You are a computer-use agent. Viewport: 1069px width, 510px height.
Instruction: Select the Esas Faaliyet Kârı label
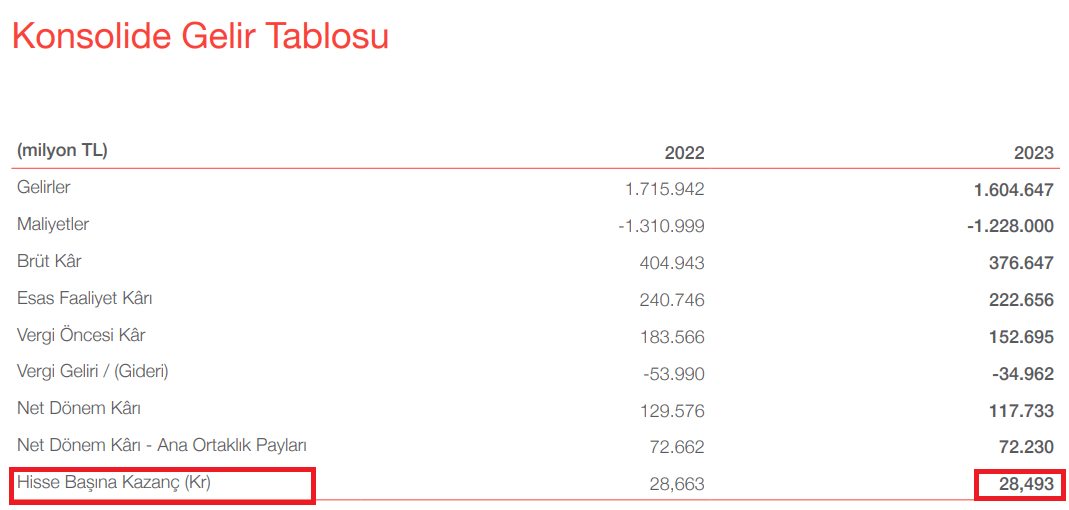click(x=84, y=298)
